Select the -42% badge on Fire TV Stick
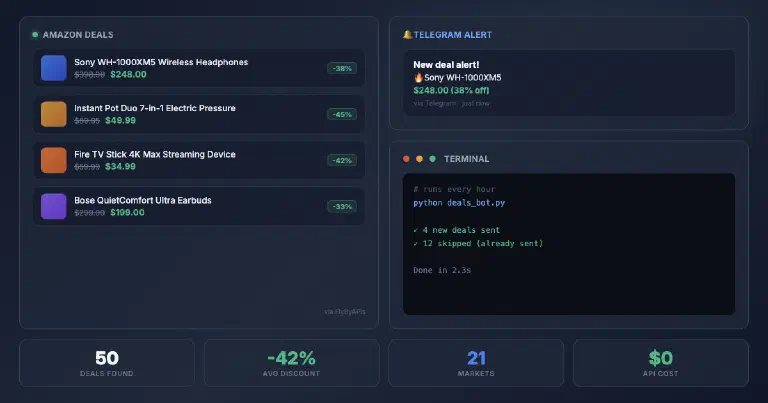Screen dimensions: 768x403 342,160
